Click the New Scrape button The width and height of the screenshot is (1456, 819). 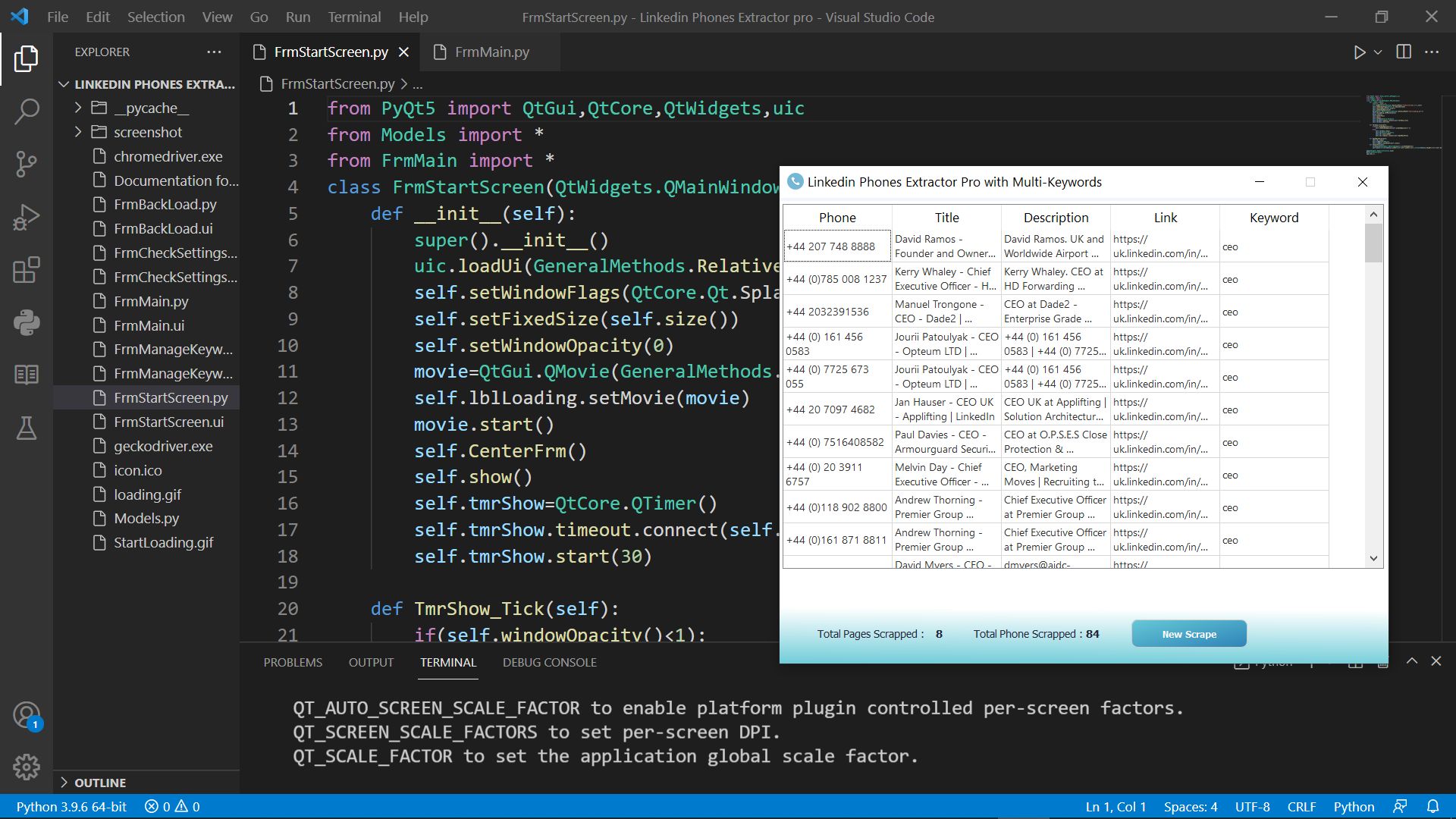point(1189,634)
